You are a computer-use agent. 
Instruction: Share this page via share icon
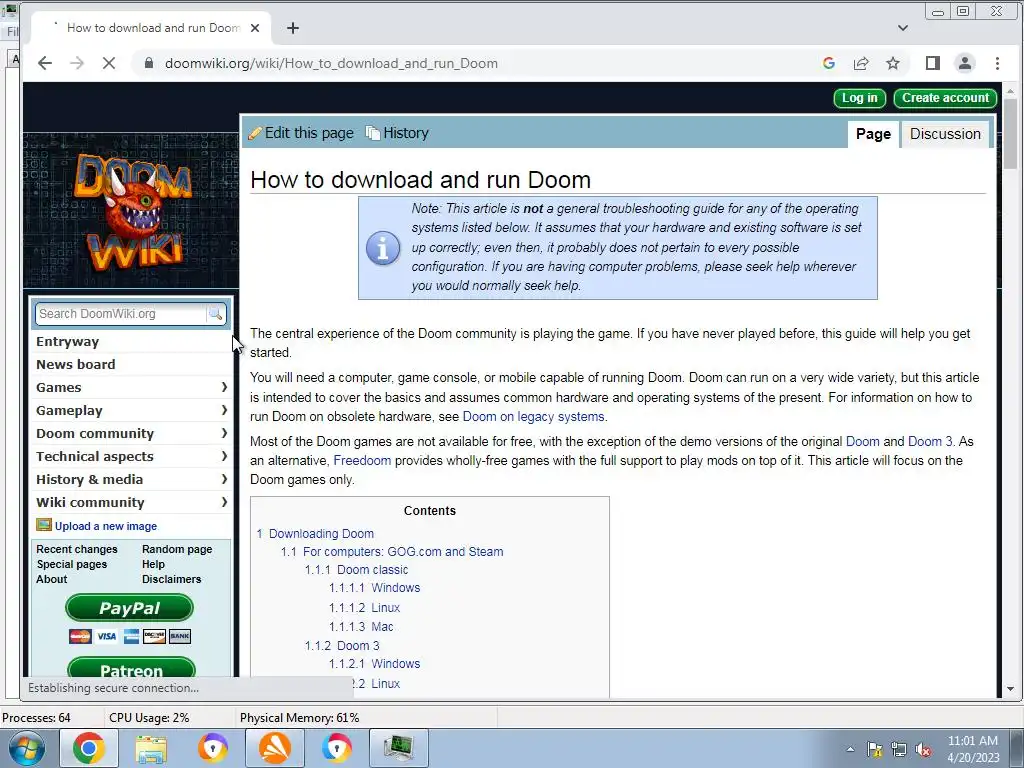pos(861,63)
